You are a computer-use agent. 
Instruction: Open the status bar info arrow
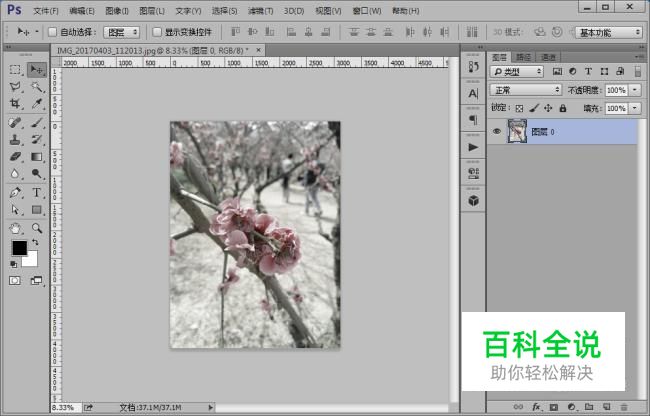210,408
